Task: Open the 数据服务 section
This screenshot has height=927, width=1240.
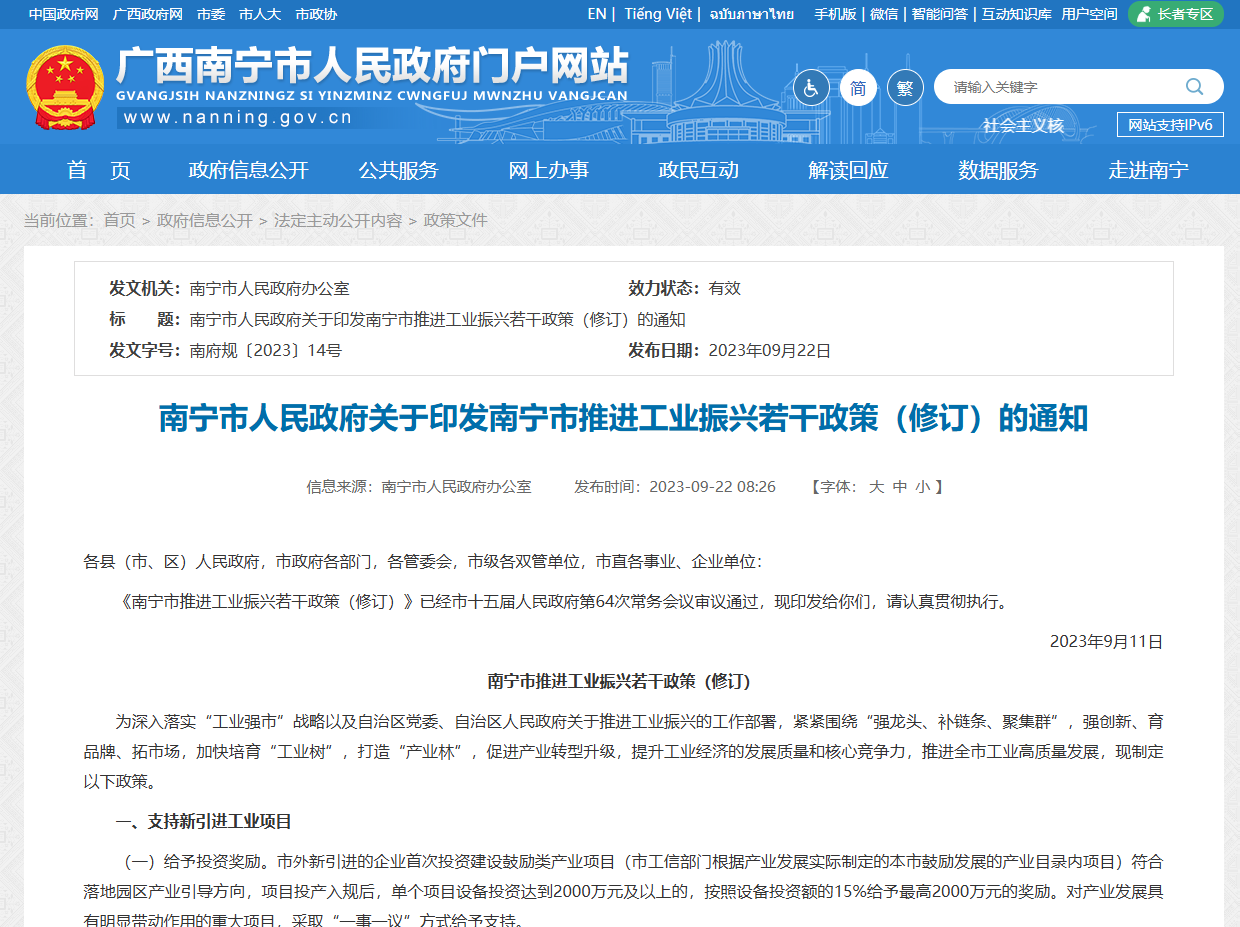Action: tap(997, 170)
